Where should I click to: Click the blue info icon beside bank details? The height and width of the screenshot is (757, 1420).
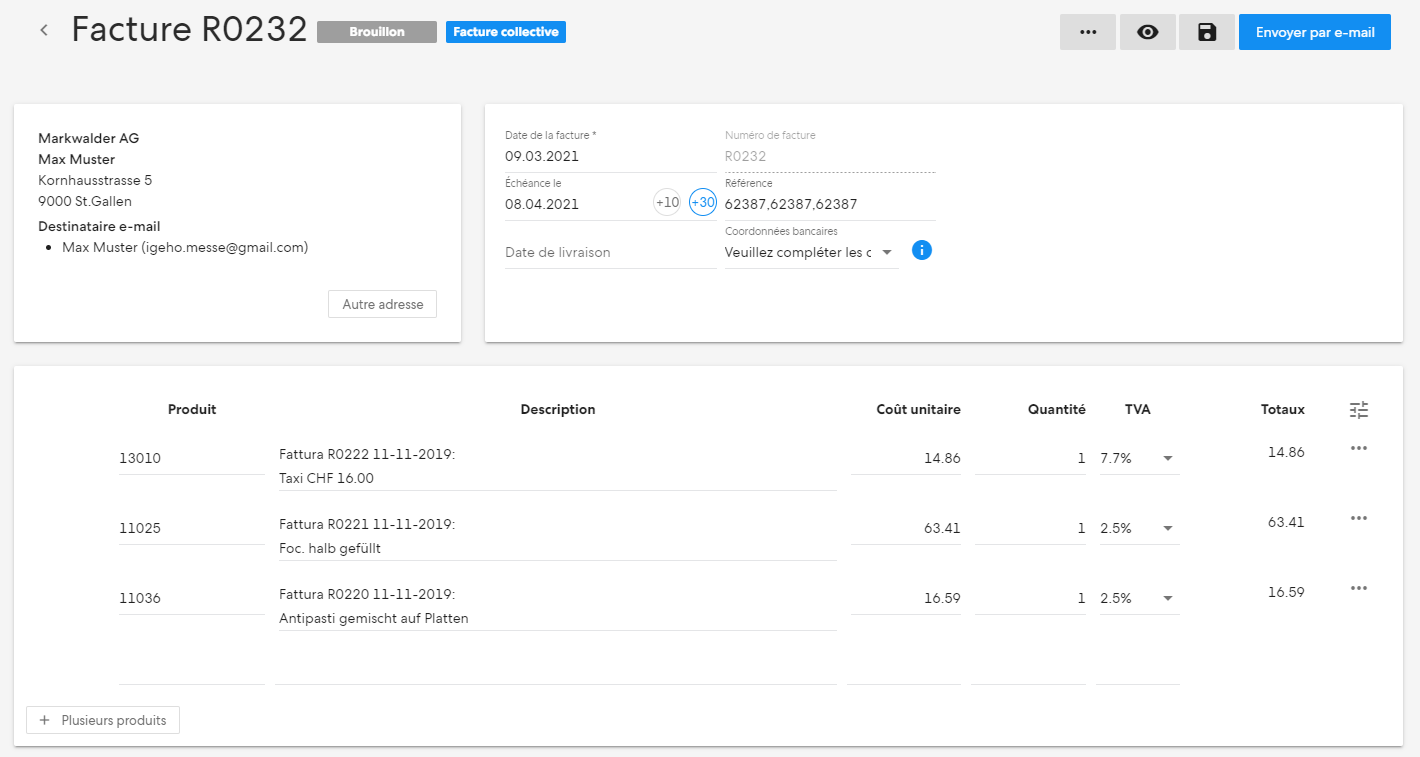922,250
